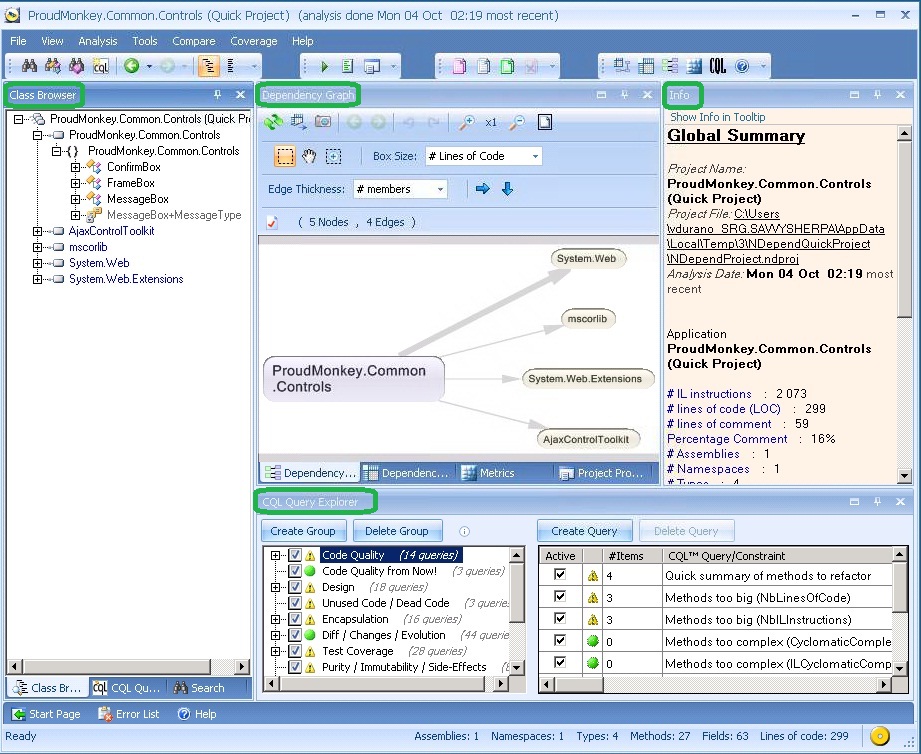Click the first binoculars search icon in toolbar
The width and height of the screenshot is (921, 754).
tap(29, 66)
